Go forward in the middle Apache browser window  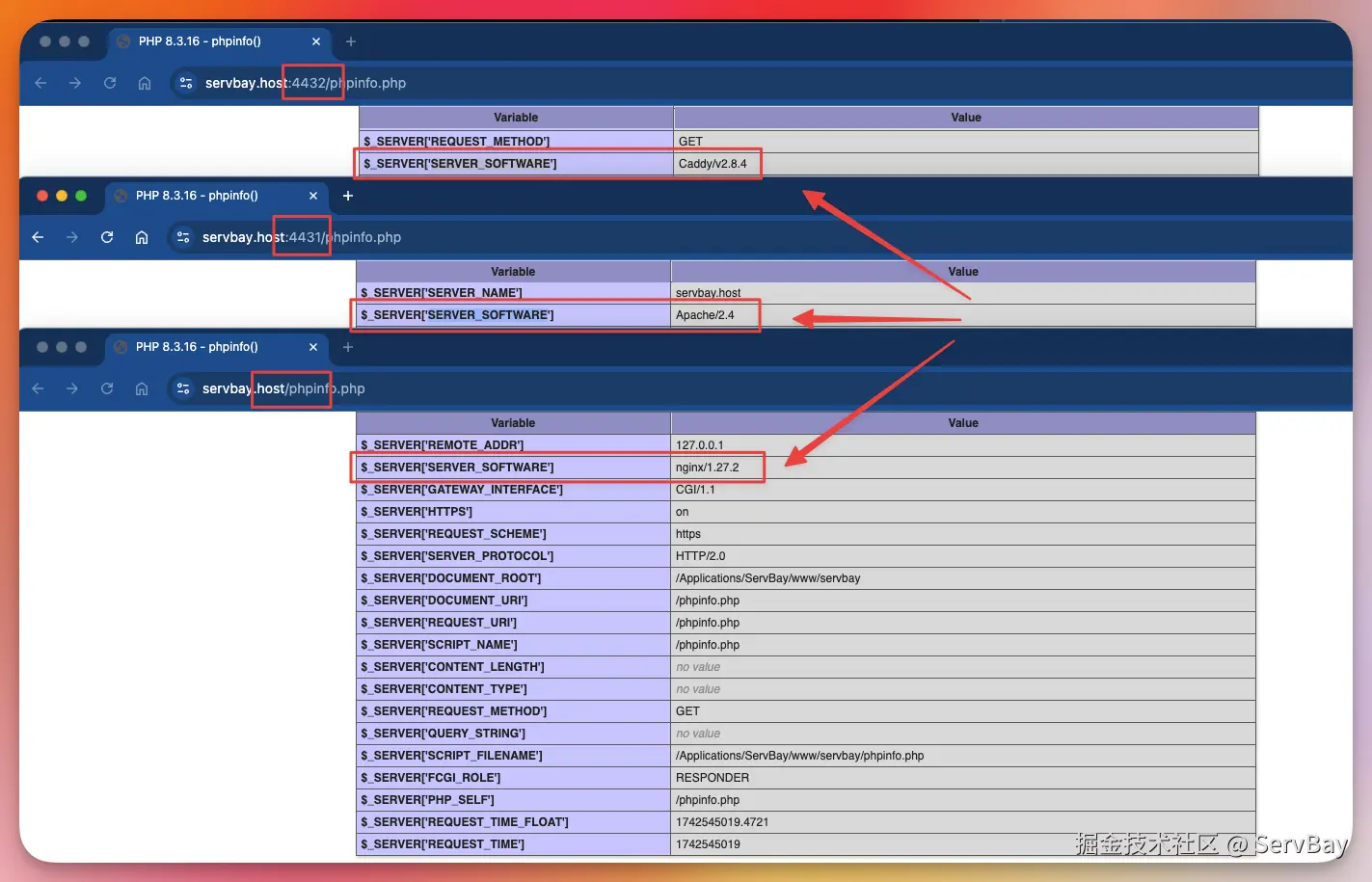click(x=72, y=237)
